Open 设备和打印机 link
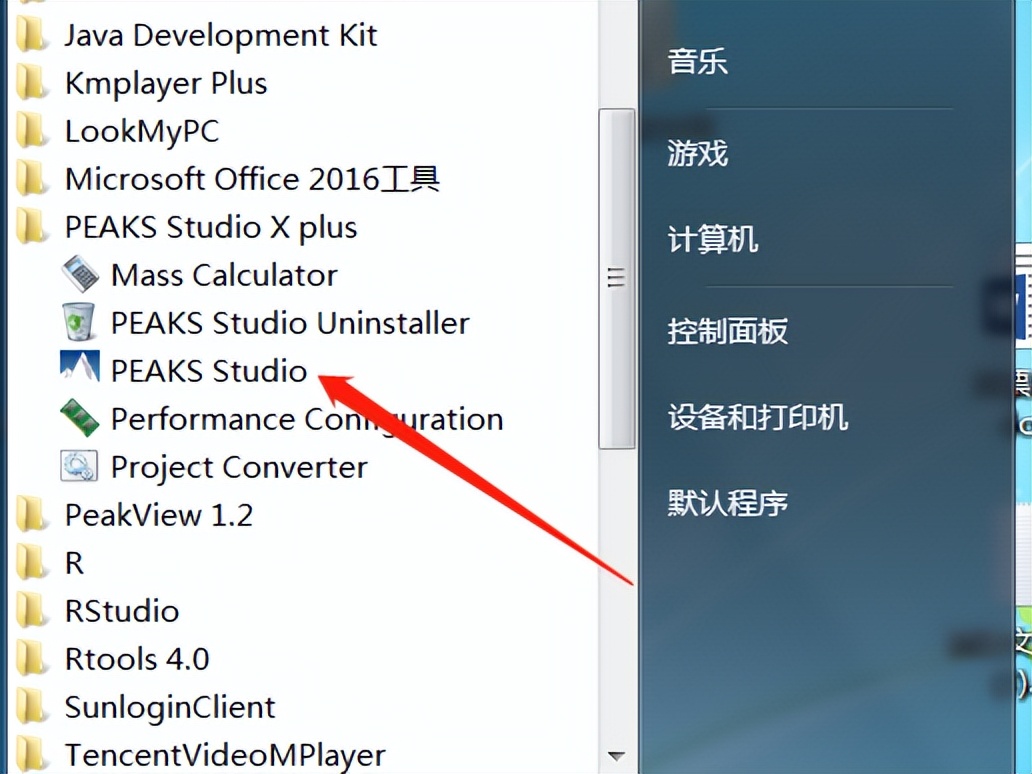The width and height of the screenshot is (1032, 774). pos(757,417)
